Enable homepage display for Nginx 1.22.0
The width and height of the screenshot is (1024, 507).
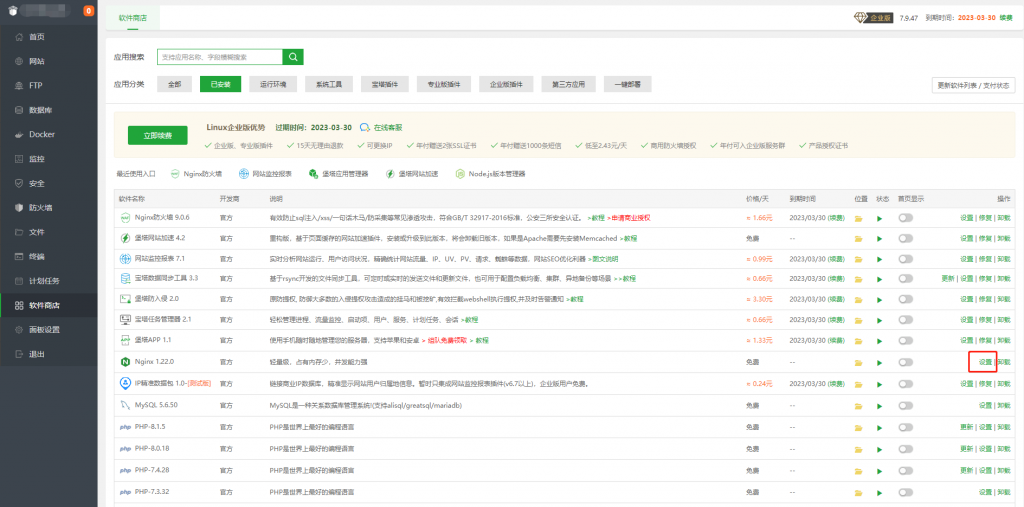tap(906, 362)
